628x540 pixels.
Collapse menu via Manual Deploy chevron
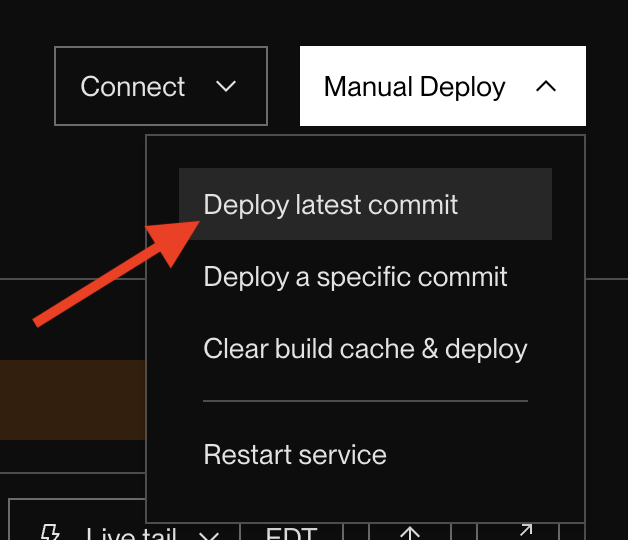[x=545, y=87]
